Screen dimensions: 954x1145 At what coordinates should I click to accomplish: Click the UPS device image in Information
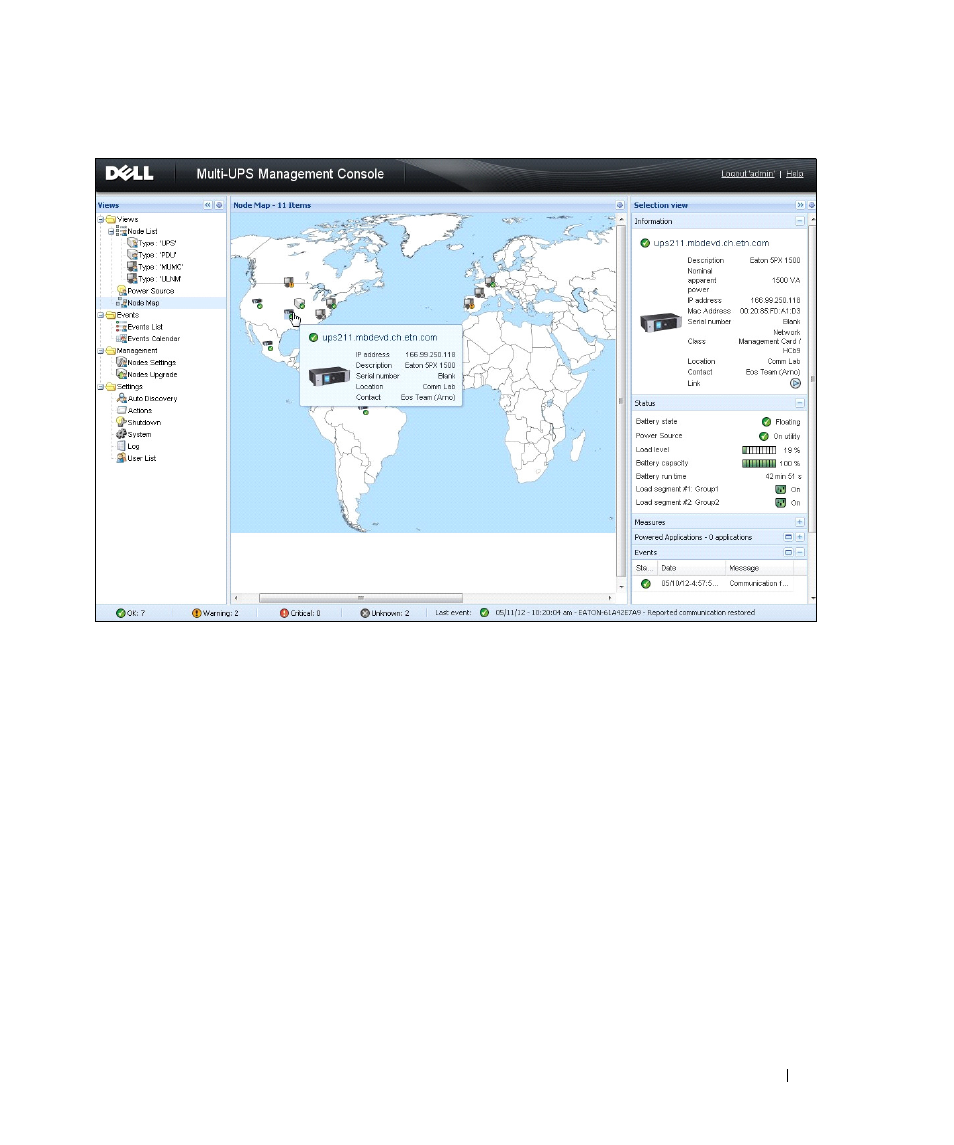click(661, 321)
